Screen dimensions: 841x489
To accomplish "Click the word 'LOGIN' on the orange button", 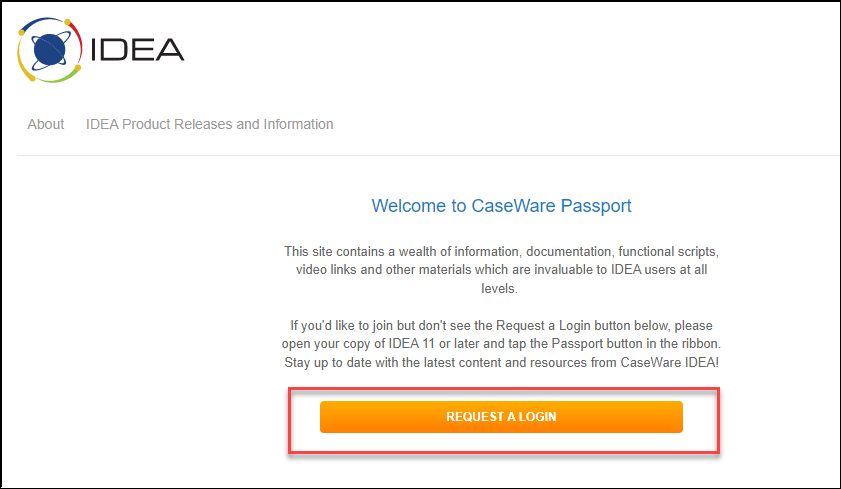I will pyautogui.click(x=537, y=417).
